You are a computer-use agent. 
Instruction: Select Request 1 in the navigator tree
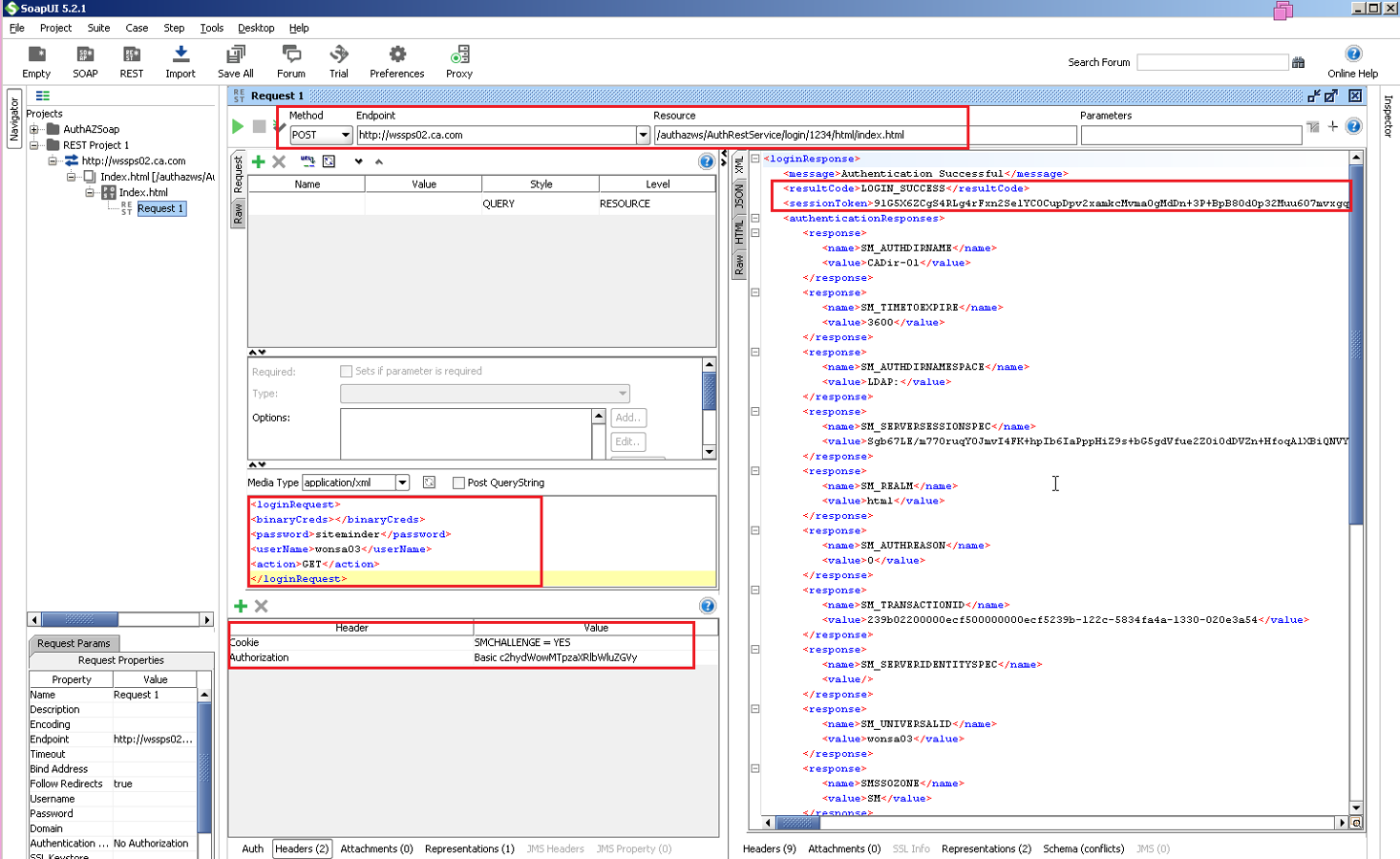(160, 208)
